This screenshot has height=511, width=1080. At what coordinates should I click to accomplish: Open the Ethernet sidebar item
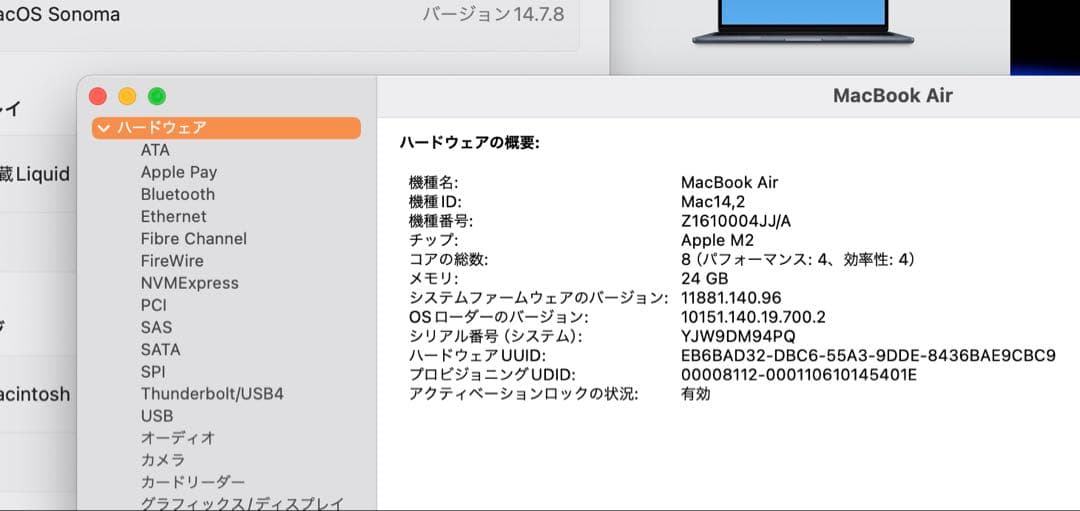(x=174, y=216)
